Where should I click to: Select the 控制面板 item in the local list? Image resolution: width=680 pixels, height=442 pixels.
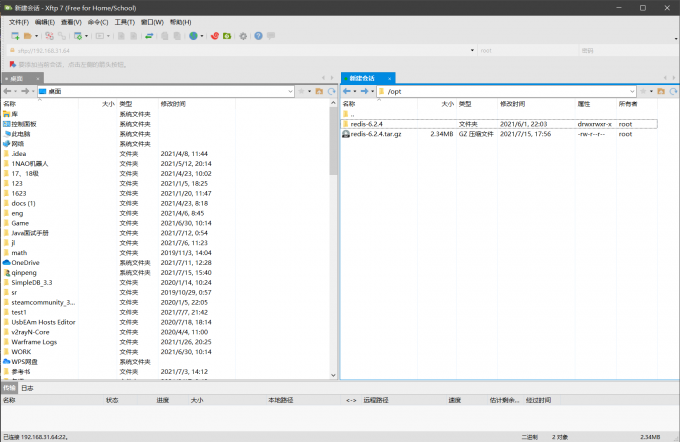(x=24, y=124)
